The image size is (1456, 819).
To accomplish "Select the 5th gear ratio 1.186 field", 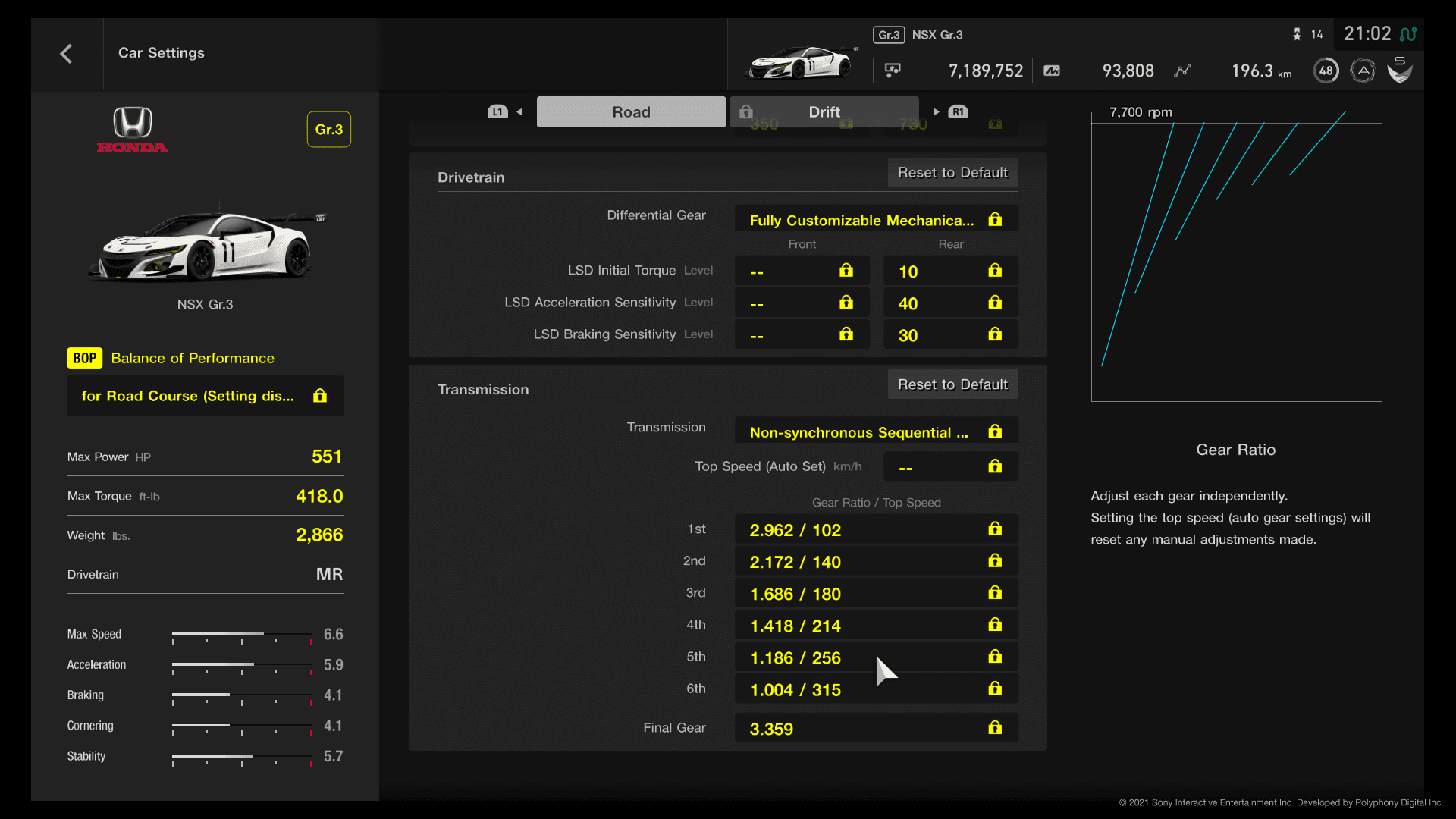I will tap(877, 657).
